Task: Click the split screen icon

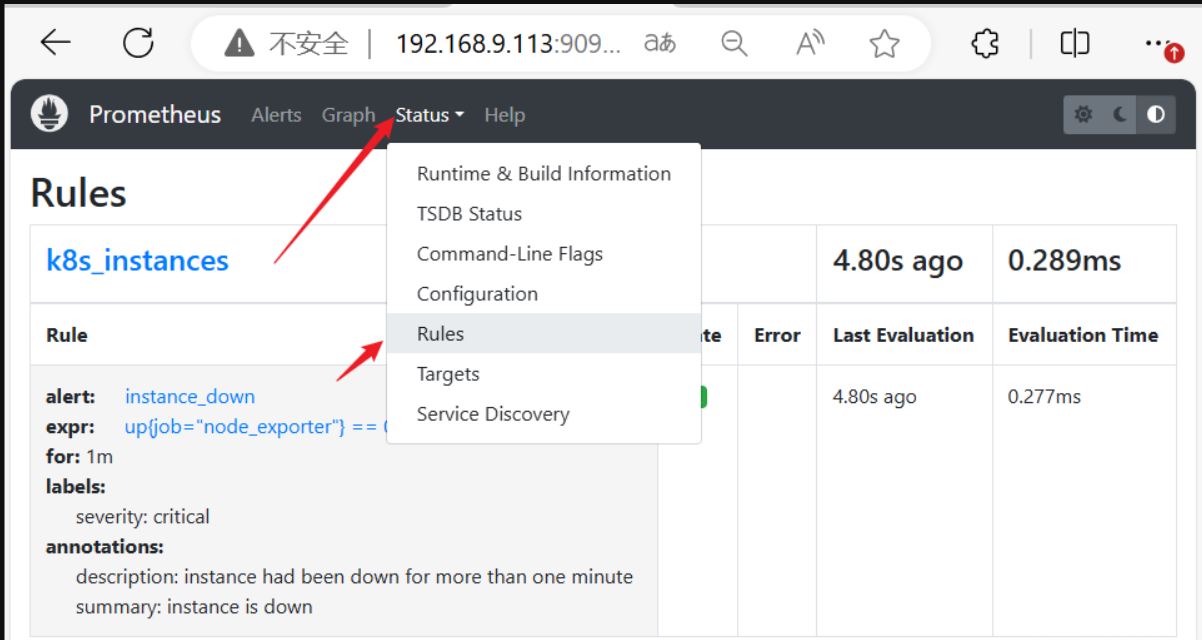Action: click(1075, 43)
